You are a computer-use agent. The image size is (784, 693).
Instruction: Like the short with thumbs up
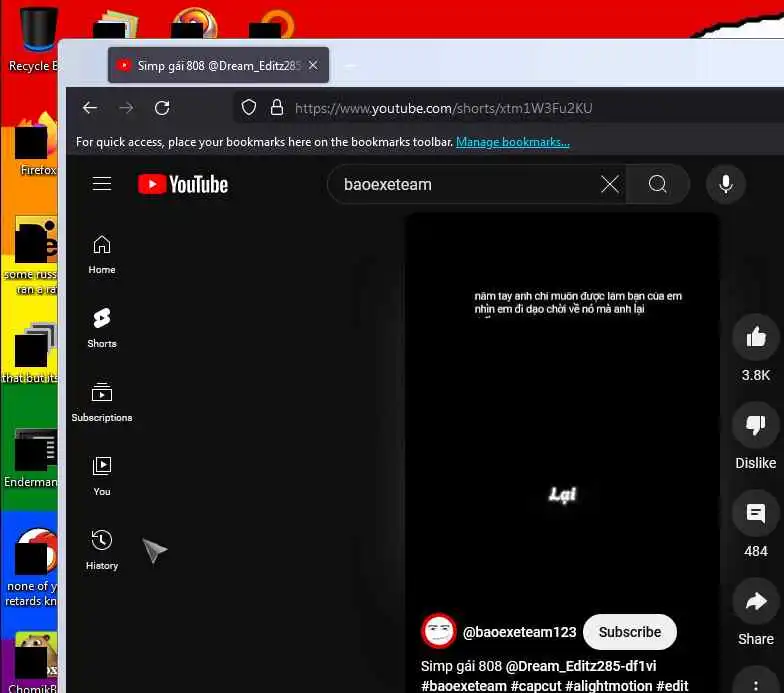click(x=756, y=338)
